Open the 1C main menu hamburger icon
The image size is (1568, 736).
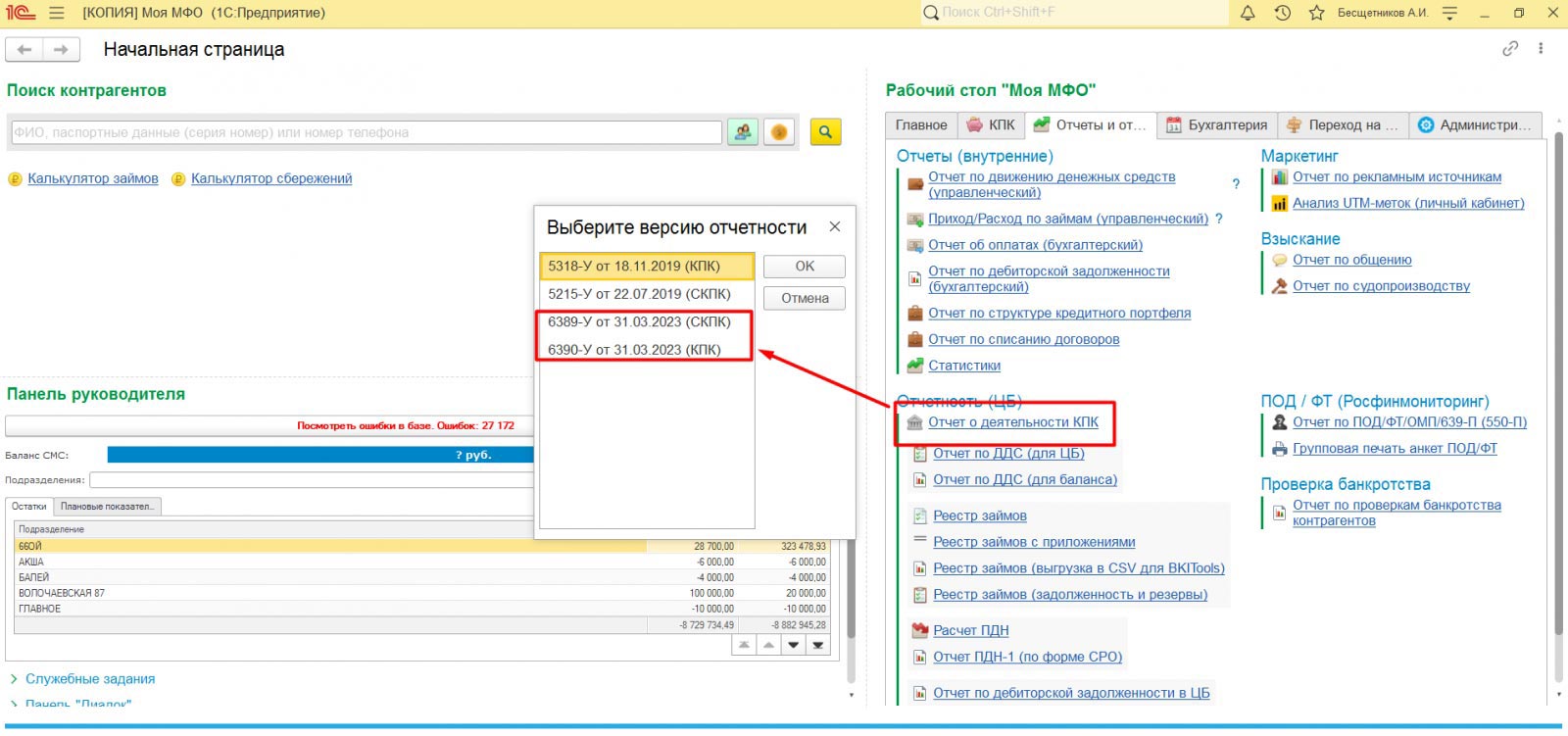[x=56, y=13]
